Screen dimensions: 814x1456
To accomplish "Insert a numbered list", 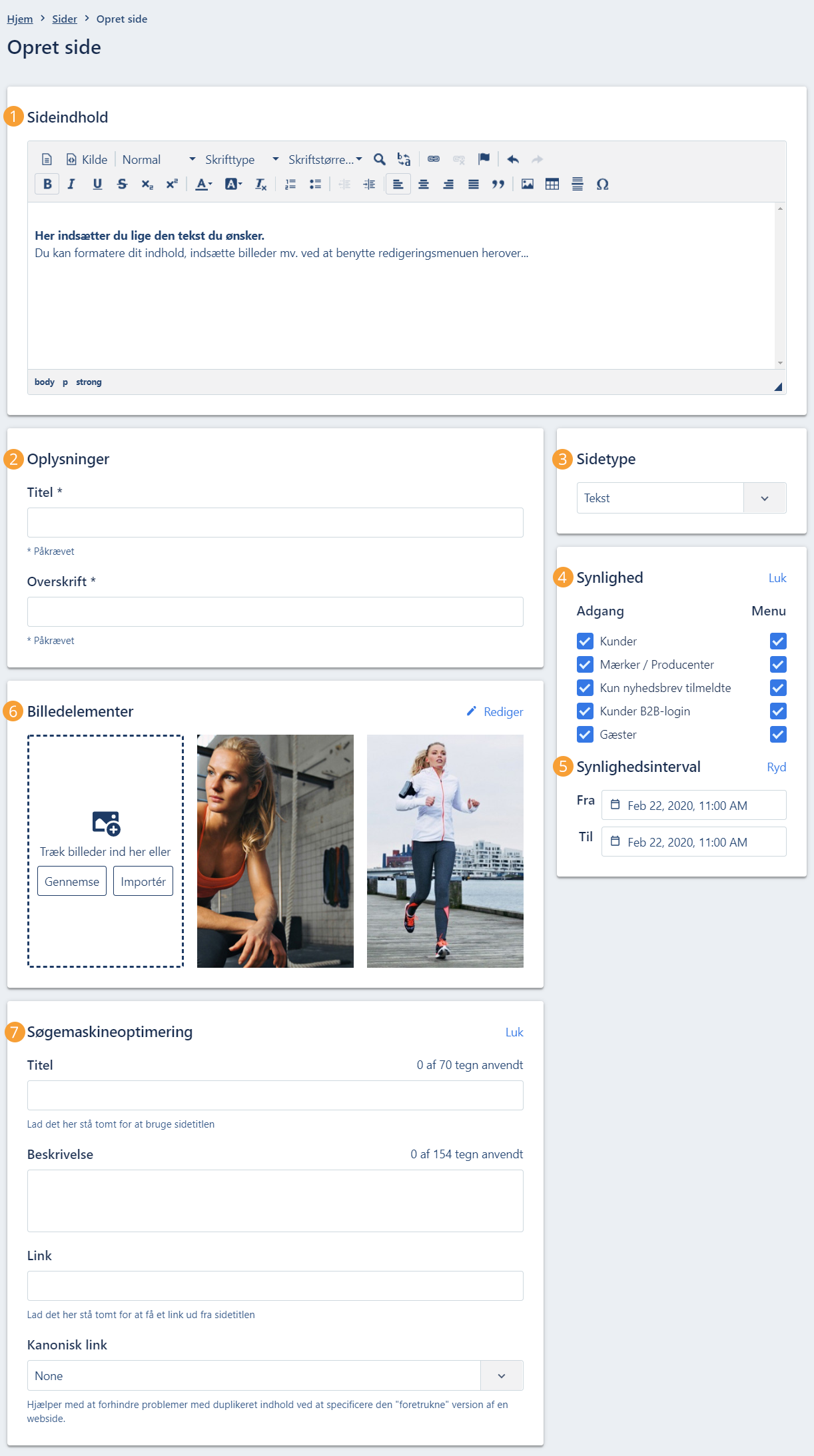I will point(290,184).
